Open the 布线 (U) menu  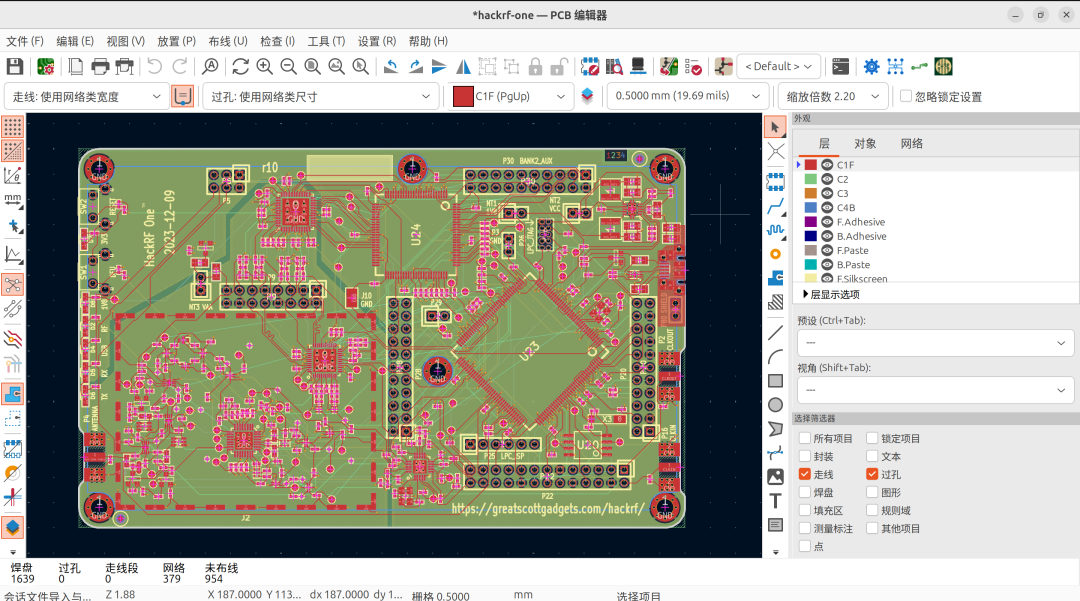coord(228,41)
